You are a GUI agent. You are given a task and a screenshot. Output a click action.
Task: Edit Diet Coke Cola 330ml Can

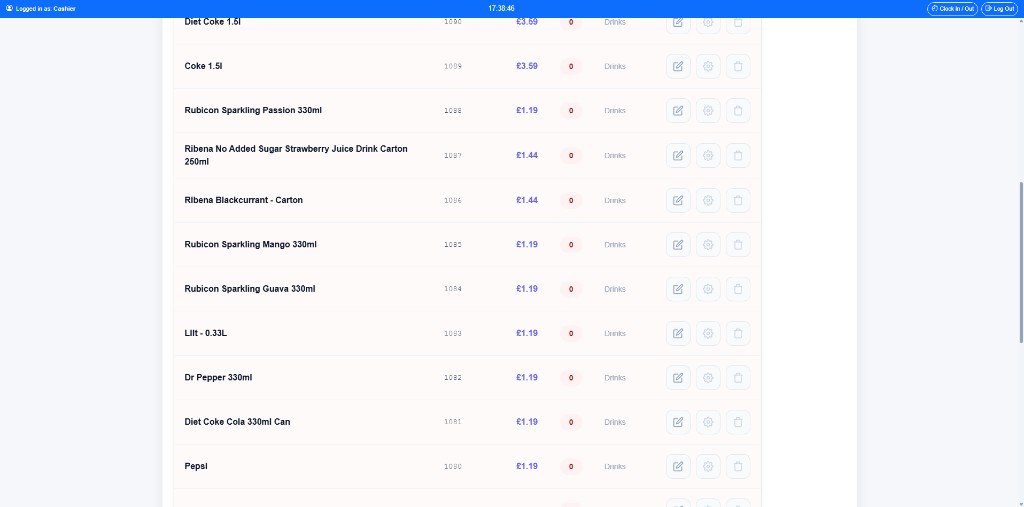pyautogui.click(x=678, y=422)
